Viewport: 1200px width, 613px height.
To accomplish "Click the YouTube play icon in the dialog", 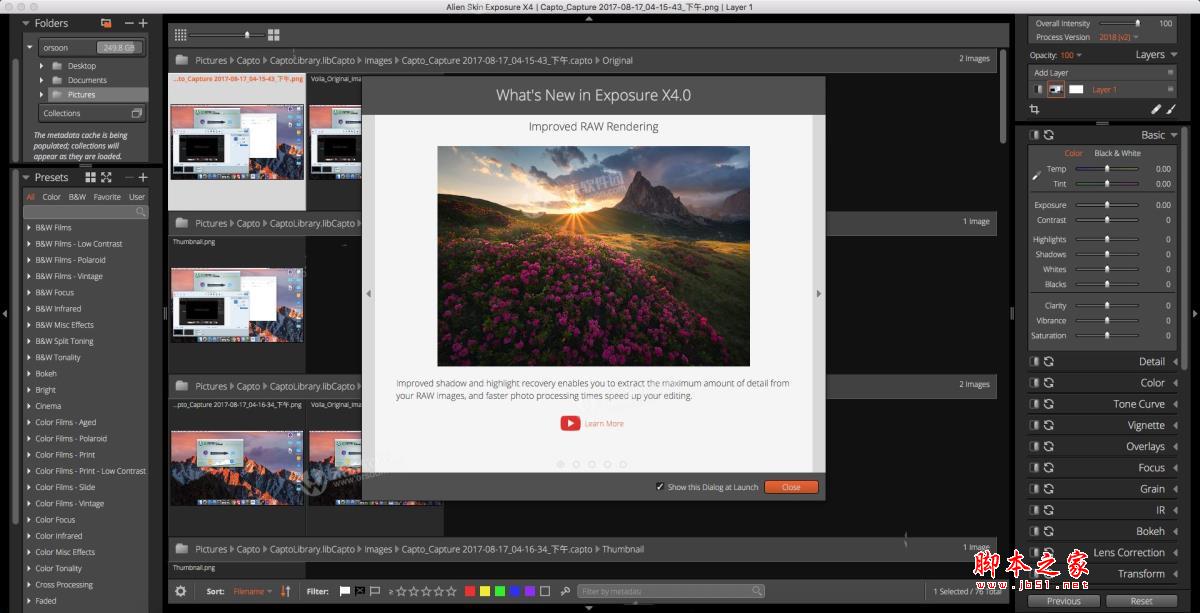I will click(570, 423).
